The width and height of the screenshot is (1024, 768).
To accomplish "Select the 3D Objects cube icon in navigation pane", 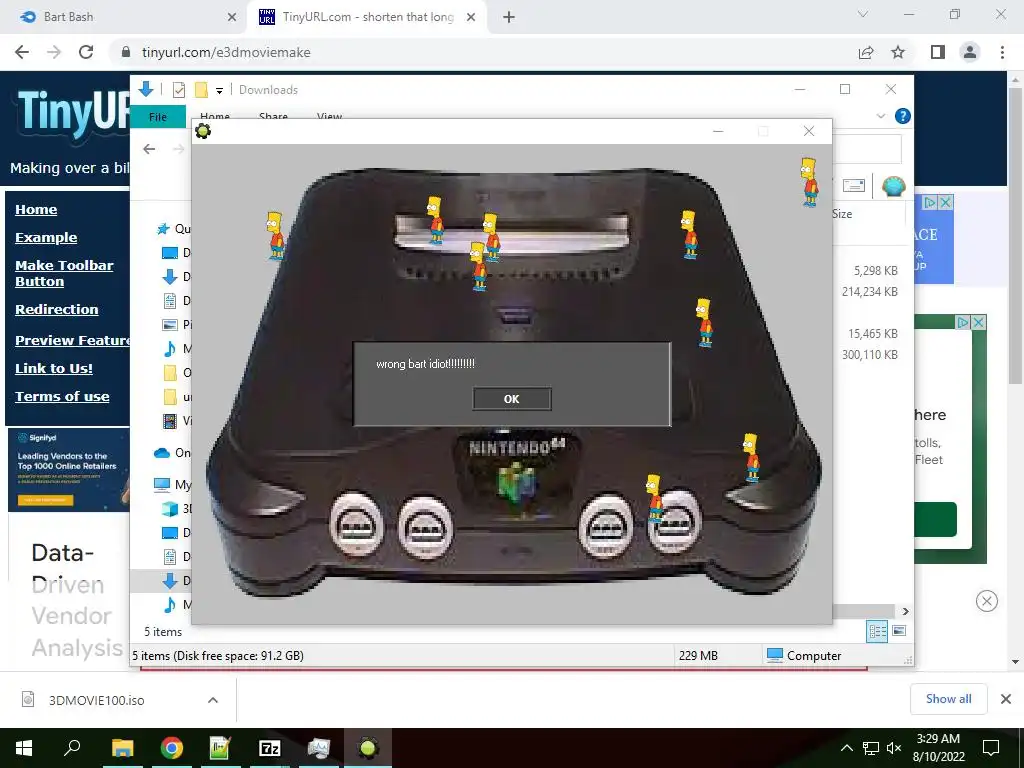I will 170,509.
